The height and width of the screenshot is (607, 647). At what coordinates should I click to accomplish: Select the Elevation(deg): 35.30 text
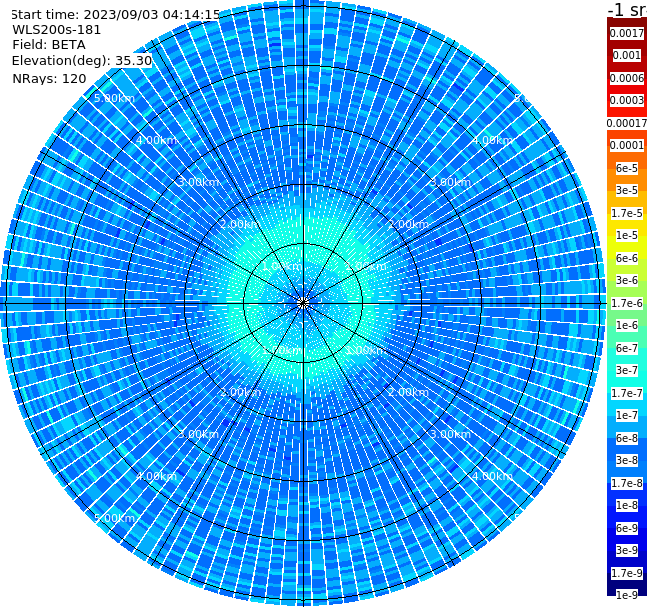coord(82,61)
